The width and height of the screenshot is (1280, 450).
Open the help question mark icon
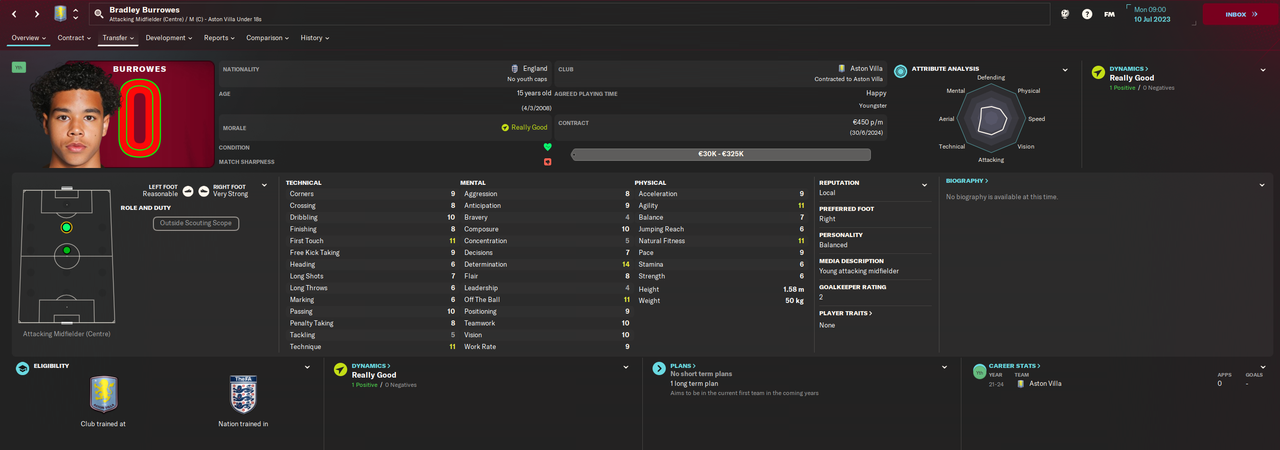(x=1087, y=14)
